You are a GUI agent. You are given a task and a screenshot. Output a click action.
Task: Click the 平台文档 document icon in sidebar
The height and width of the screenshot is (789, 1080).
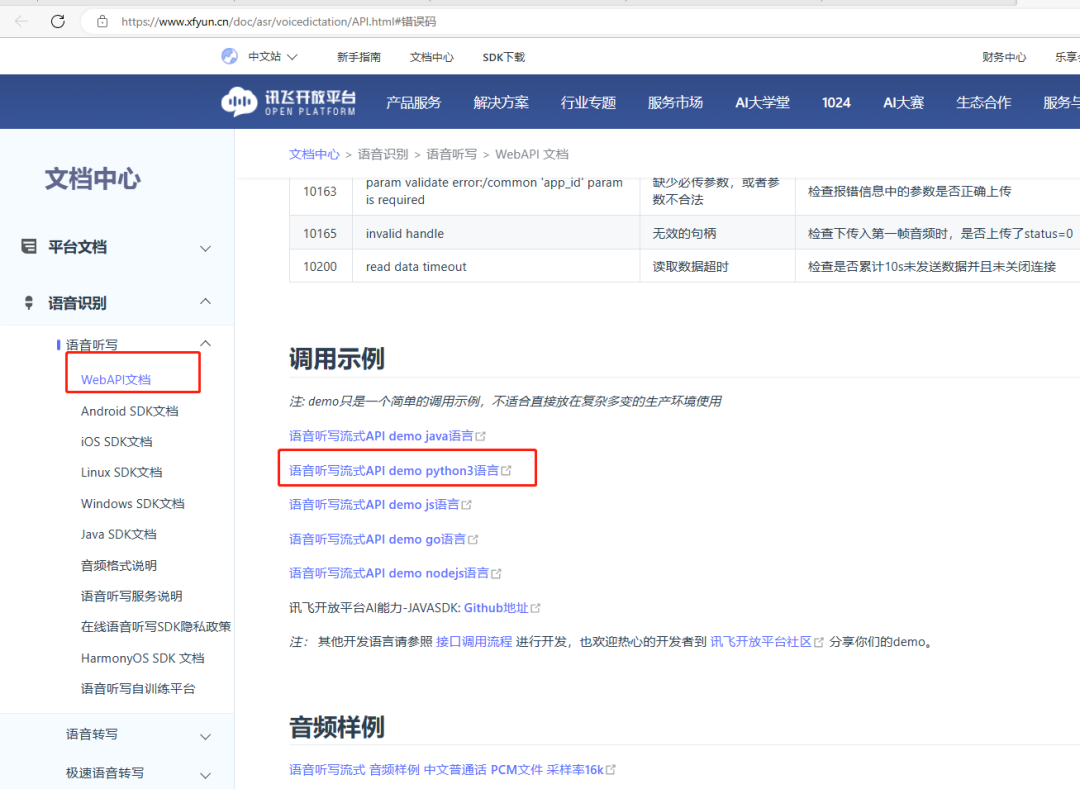point(29,246)
